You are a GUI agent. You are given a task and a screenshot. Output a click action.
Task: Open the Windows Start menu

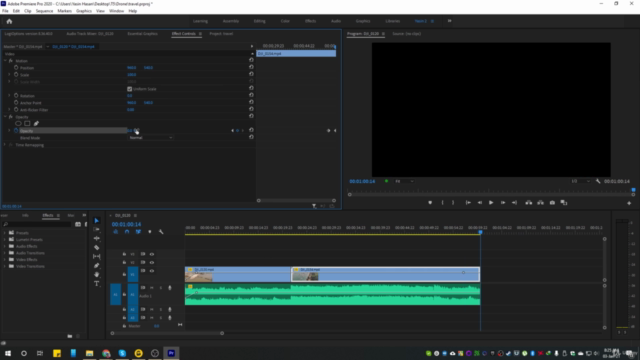click(x=8, y=353)
